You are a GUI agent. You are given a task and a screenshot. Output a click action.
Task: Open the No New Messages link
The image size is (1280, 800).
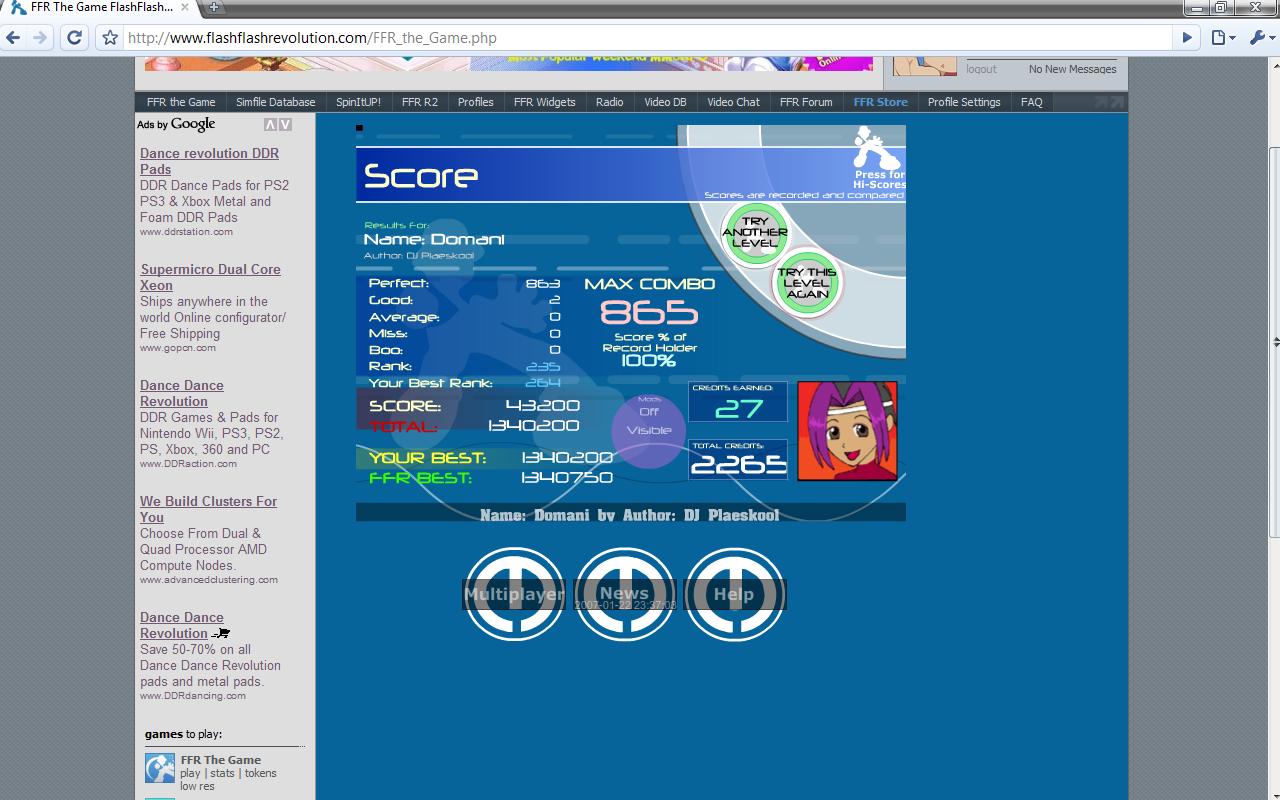(x=1073, y=69)
